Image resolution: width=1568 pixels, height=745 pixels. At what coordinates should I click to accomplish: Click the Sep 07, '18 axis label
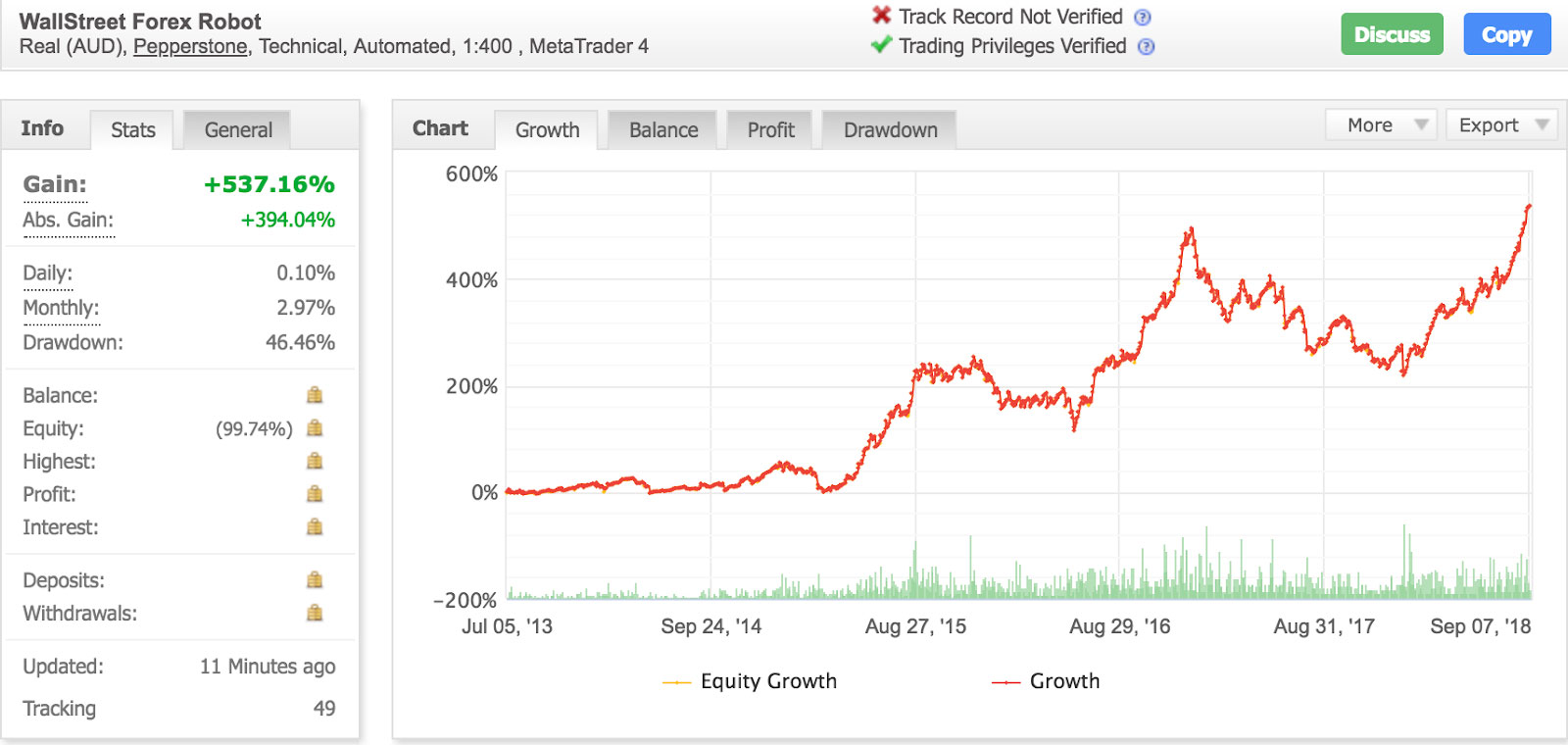(x=1480, y=626)
